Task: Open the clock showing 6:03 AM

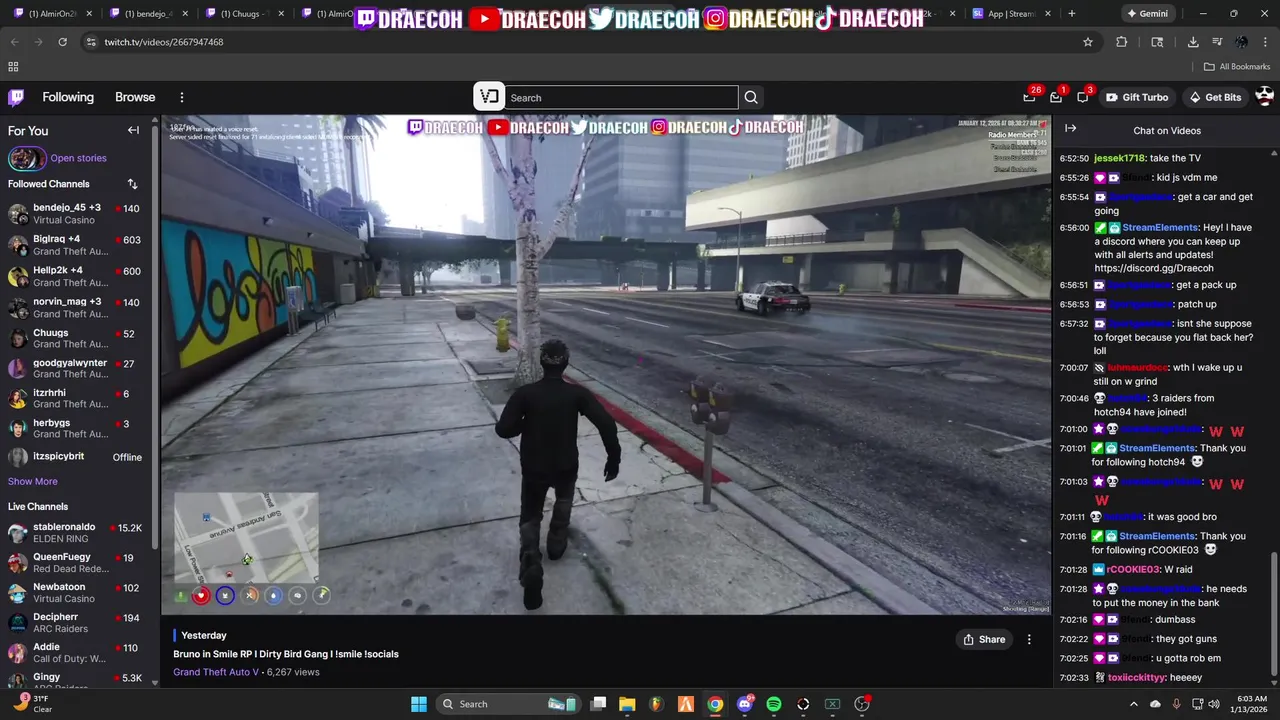Action: (1251, 704)
